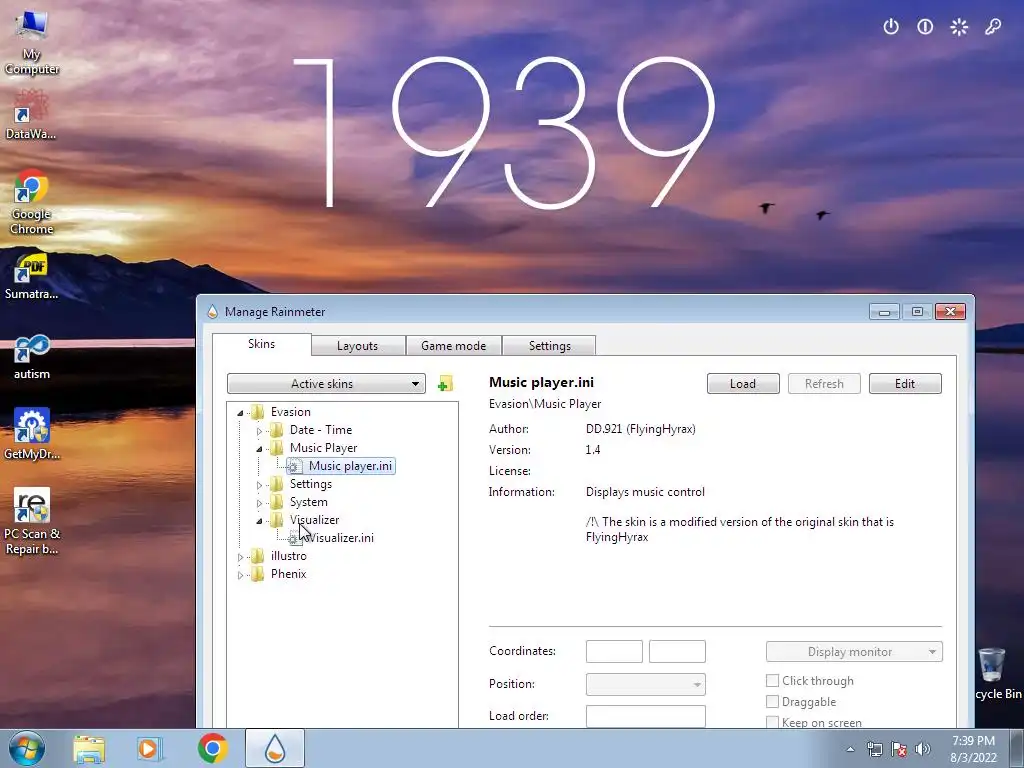Open the Display monitor dropdown
The image size is (1024, 768).
click(854, 652)
